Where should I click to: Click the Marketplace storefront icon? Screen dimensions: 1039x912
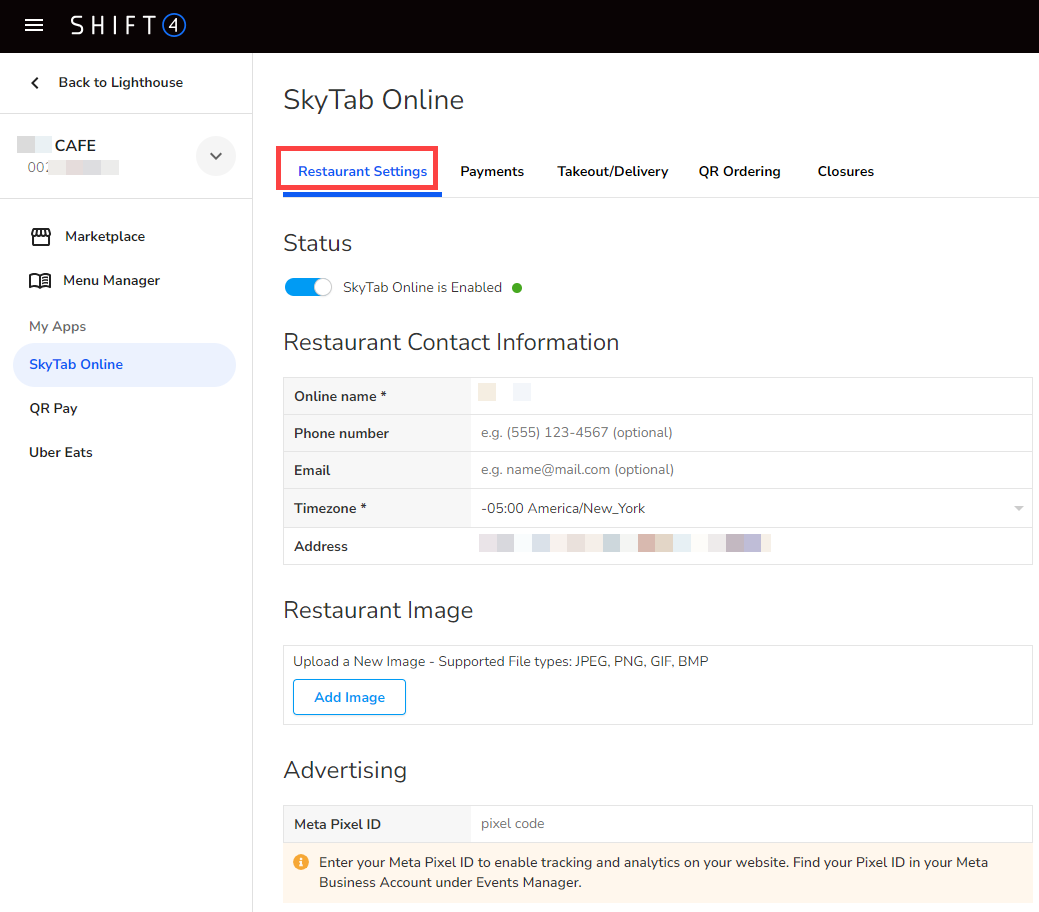point(40,237)
